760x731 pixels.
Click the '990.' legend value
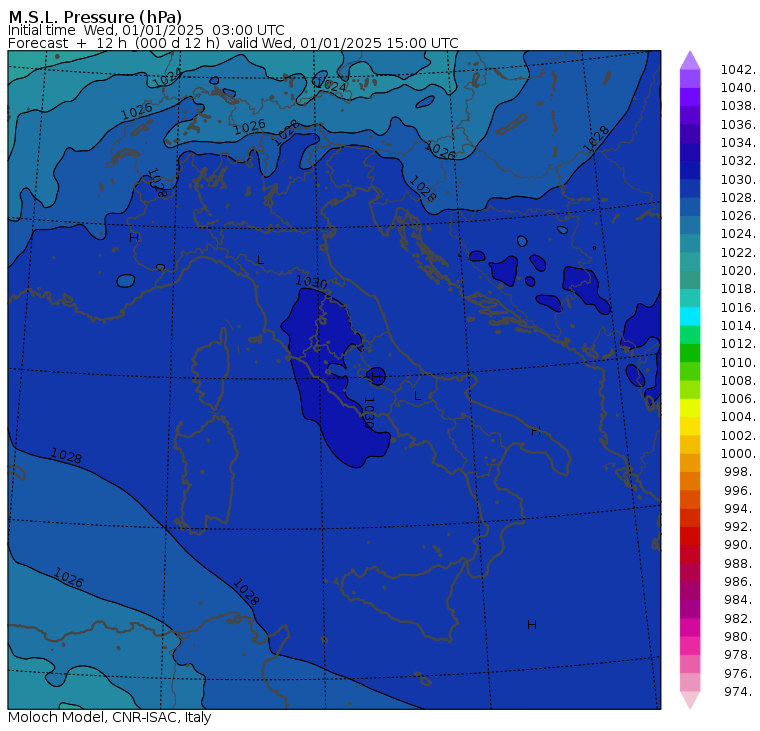tap(740, 544)
